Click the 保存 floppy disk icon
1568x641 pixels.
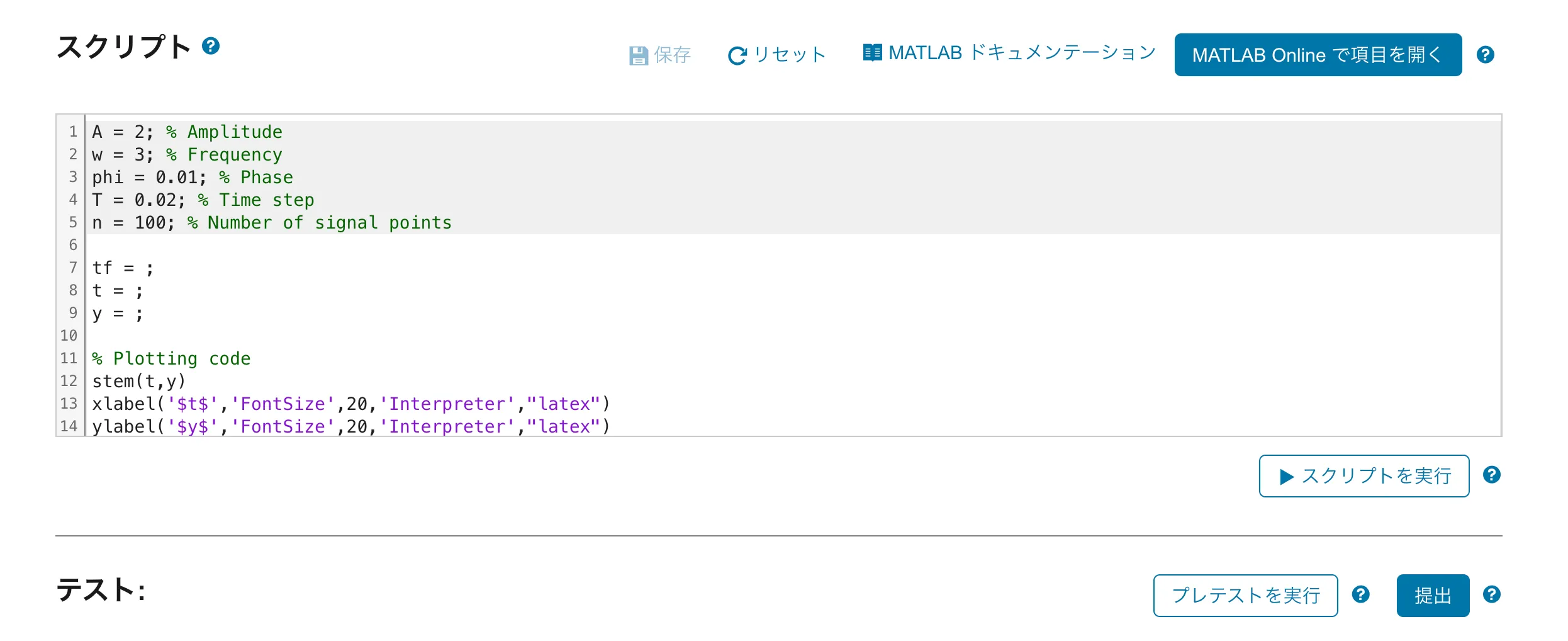[x=638, y=55]
